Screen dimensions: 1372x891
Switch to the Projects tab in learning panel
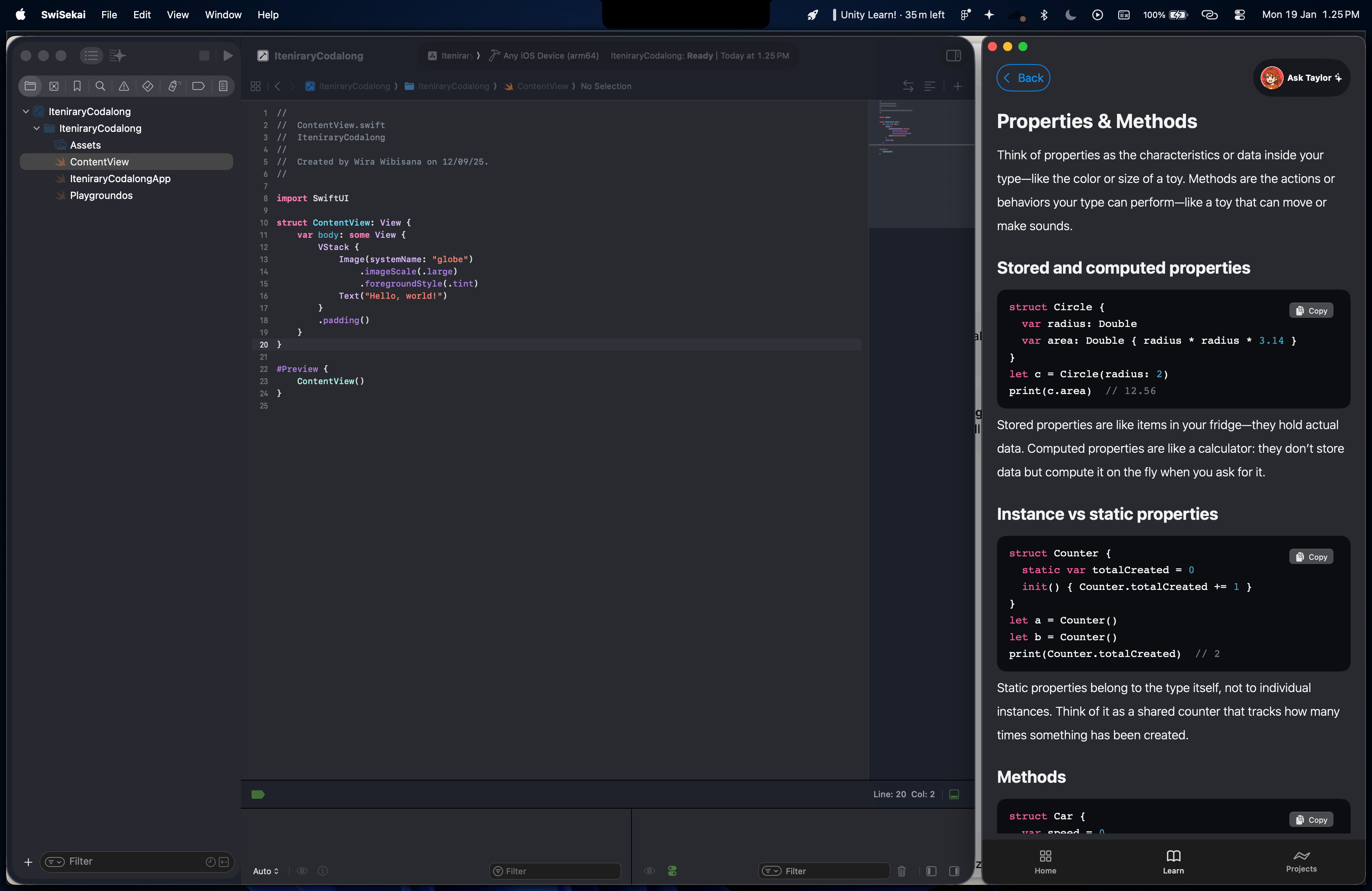coord(1301,862)
